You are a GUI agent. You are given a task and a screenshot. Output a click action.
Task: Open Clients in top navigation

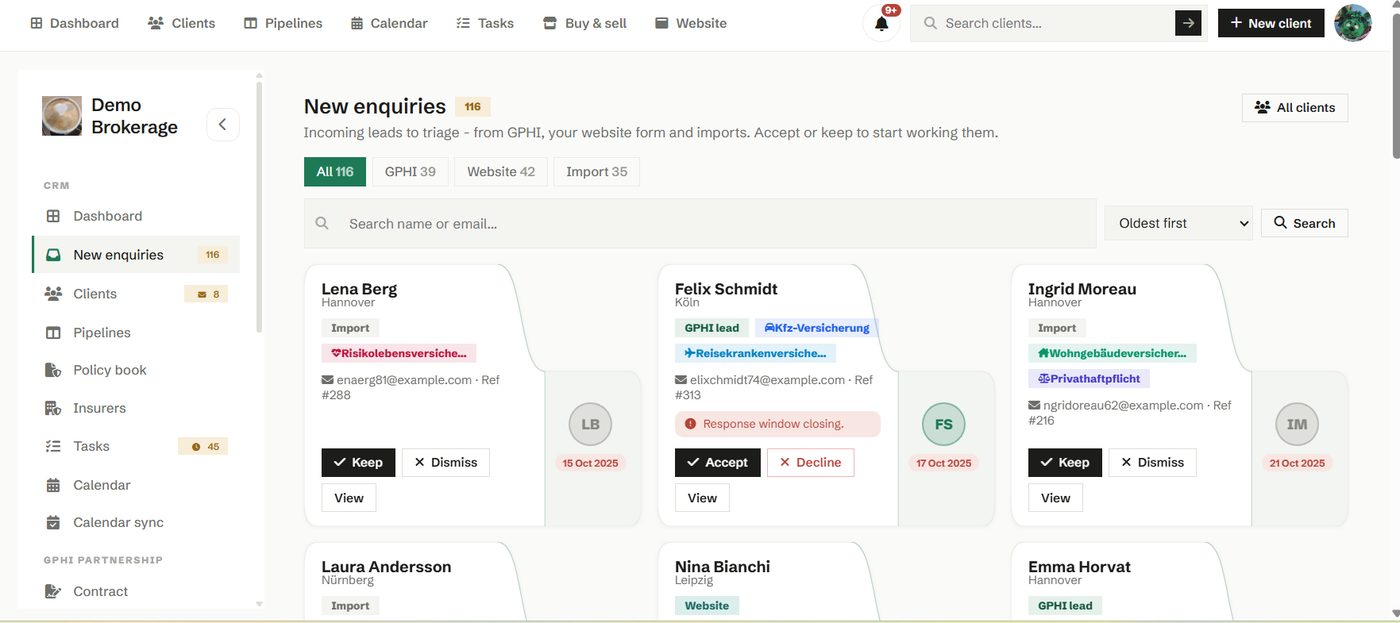181,23
